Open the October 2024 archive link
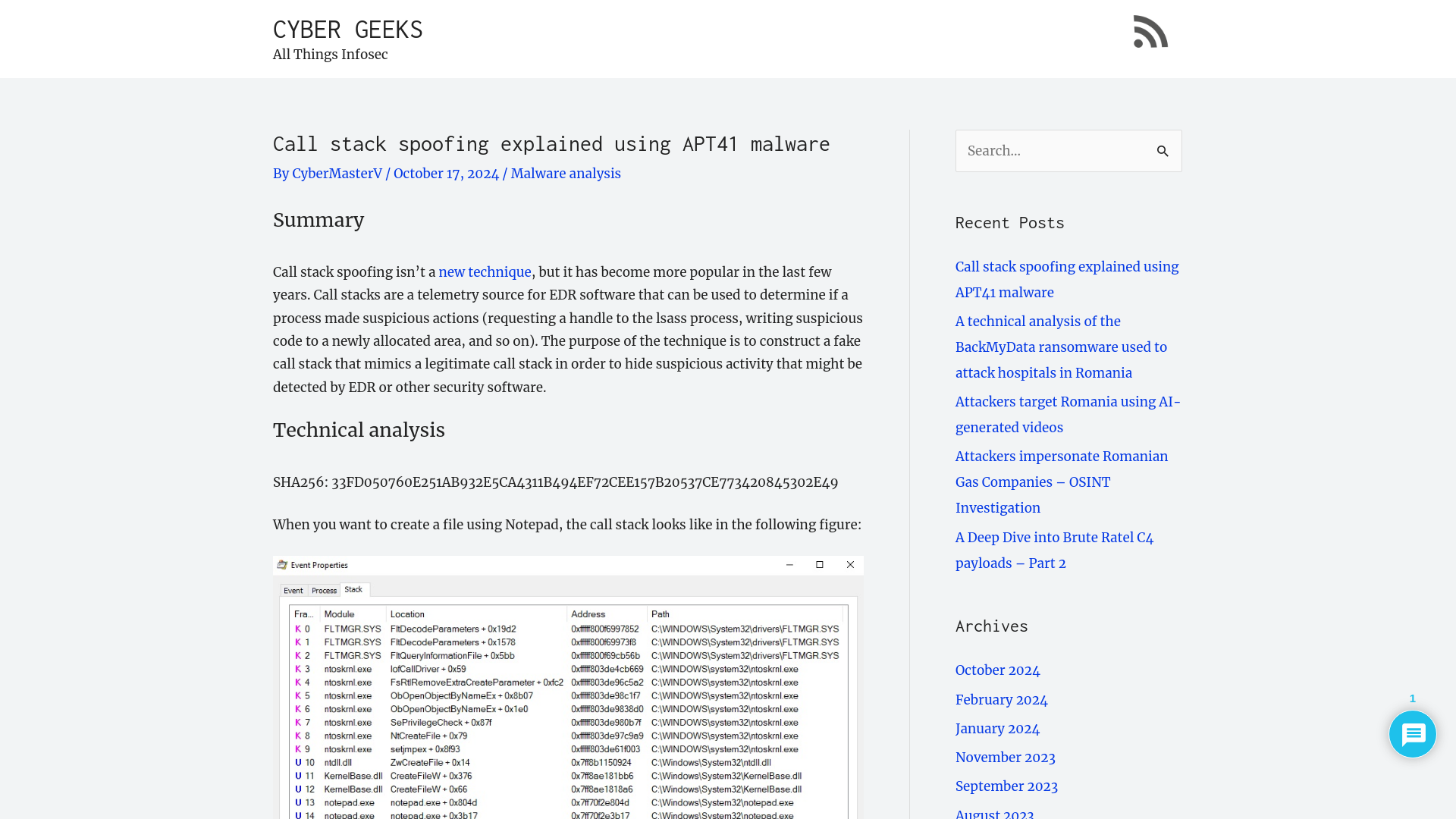The image size is (1456, 819). point(997,670)
